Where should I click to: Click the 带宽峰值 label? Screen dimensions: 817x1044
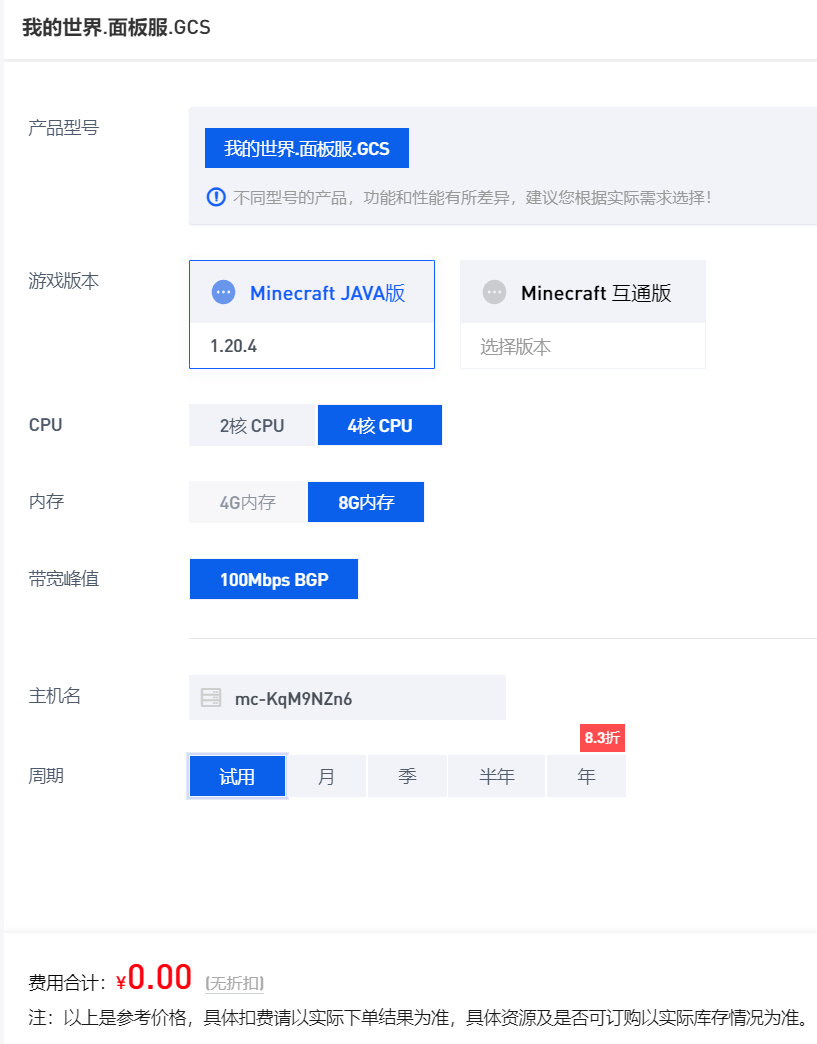[63, 579]
